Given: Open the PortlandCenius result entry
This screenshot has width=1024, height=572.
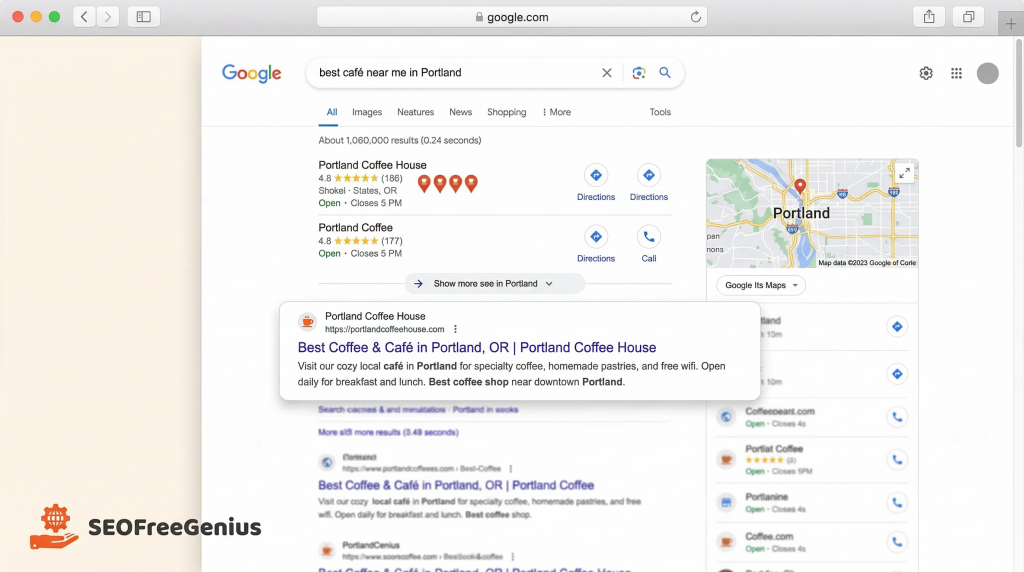Looking at the screenshot, I should 370,545.
